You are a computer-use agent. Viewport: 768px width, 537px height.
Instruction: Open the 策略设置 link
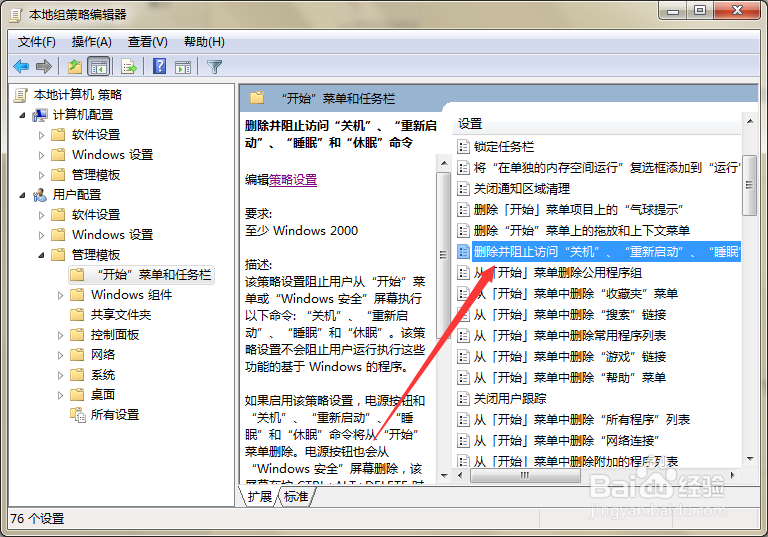[x=293, y=180]
